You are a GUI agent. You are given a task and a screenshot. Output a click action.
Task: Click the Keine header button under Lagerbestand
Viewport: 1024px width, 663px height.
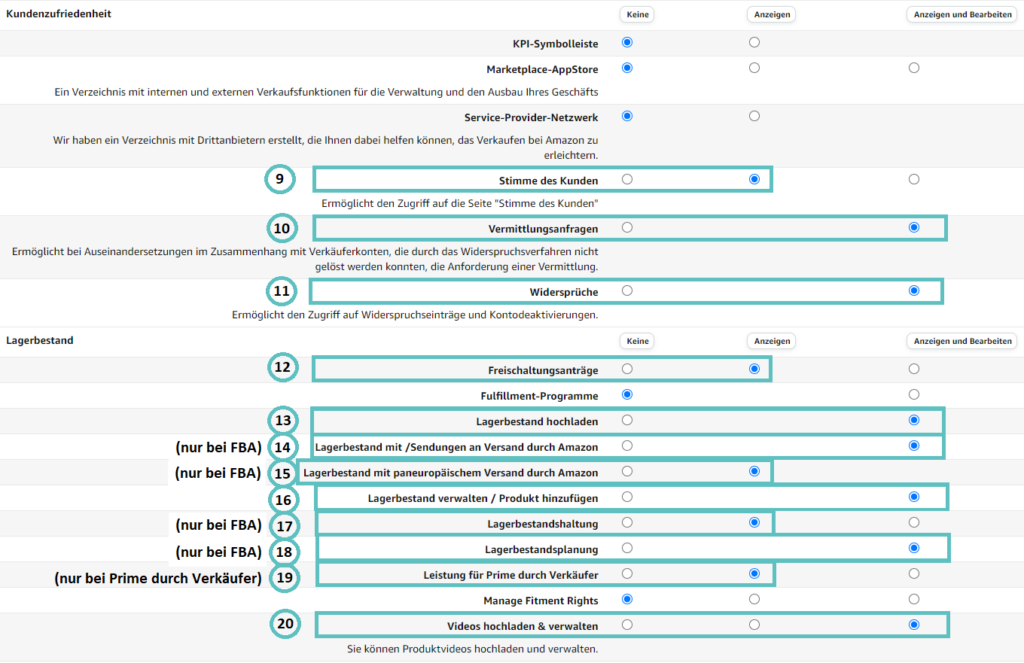(x=637, y=341)
